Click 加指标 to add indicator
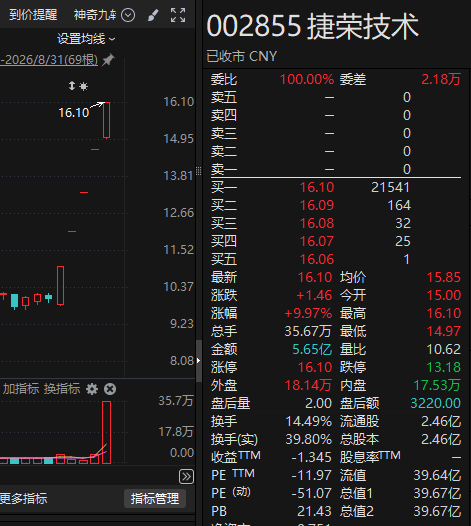471x526 pixels. click(x=20, y=389)
